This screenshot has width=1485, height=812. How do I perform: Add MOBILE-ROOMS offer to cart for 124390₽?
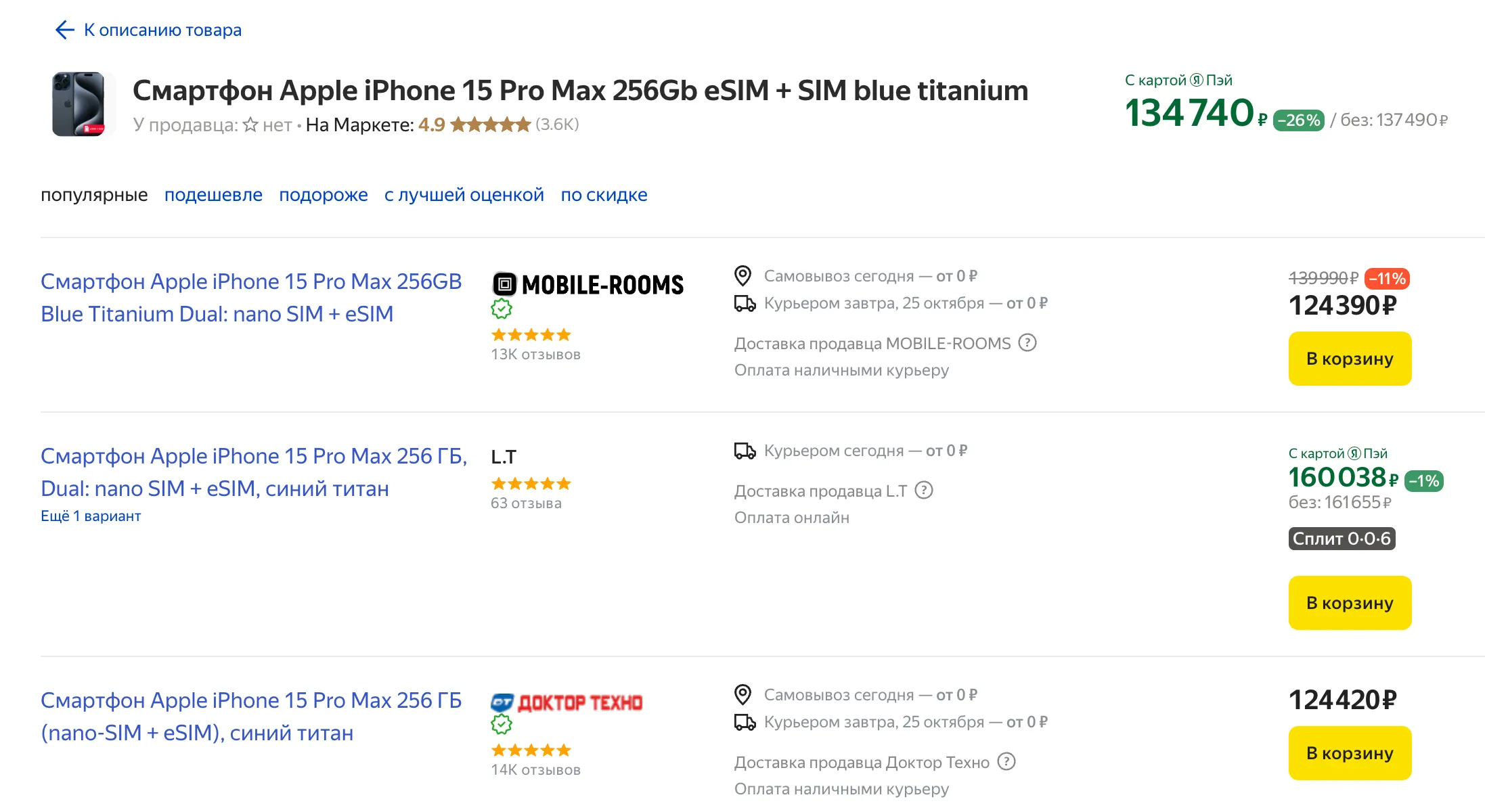click(1350, 359)
